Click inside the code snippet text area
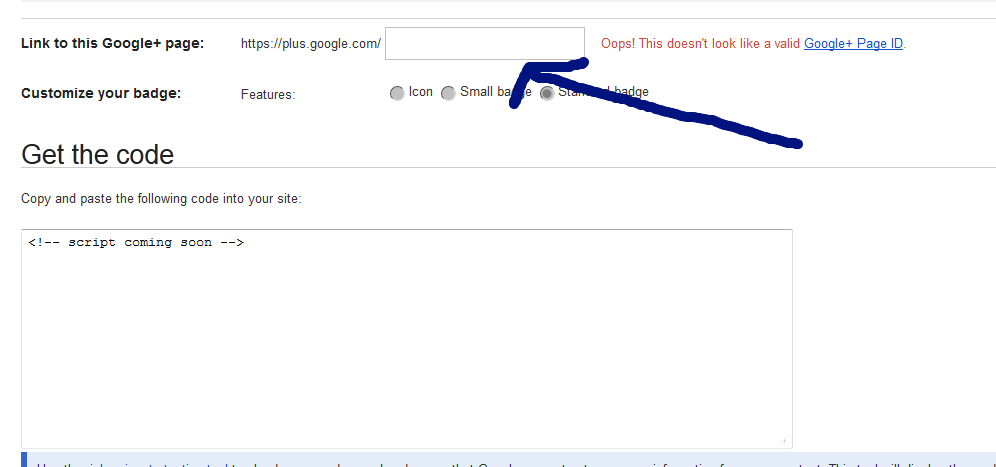996x467 pixels. [x=407, y=339]
